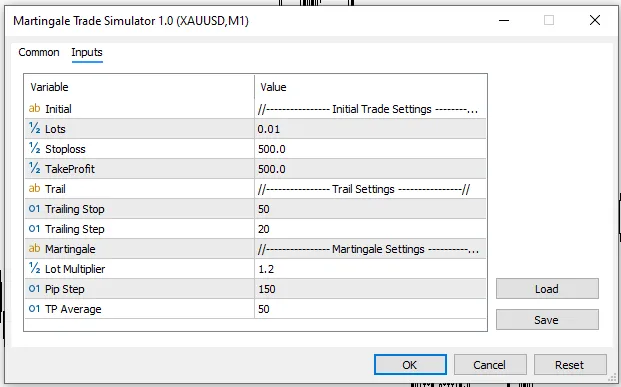Click the integer icon beside Trailing Step
The image size is (621, 387).
(34, 229)
